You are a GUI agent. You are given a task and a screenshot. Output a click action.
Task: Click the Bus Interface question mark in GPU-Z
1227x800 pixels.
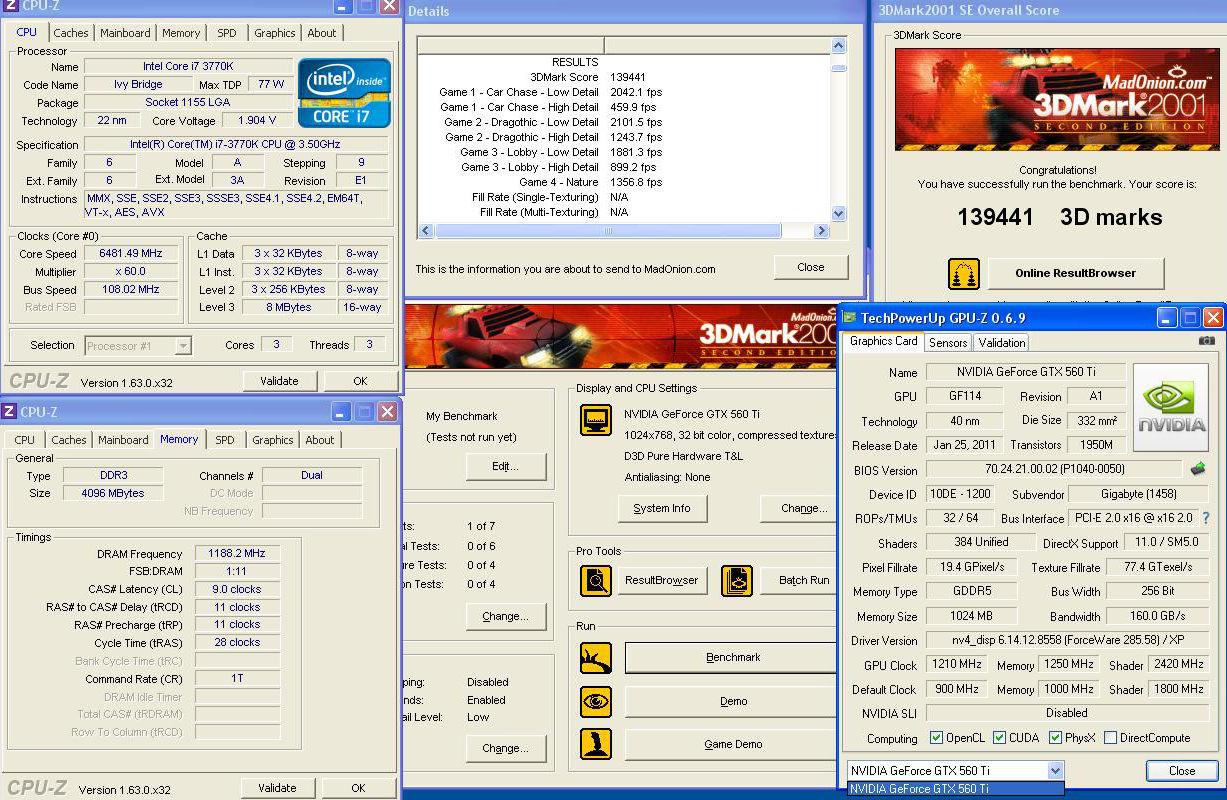pos(1206,518)
